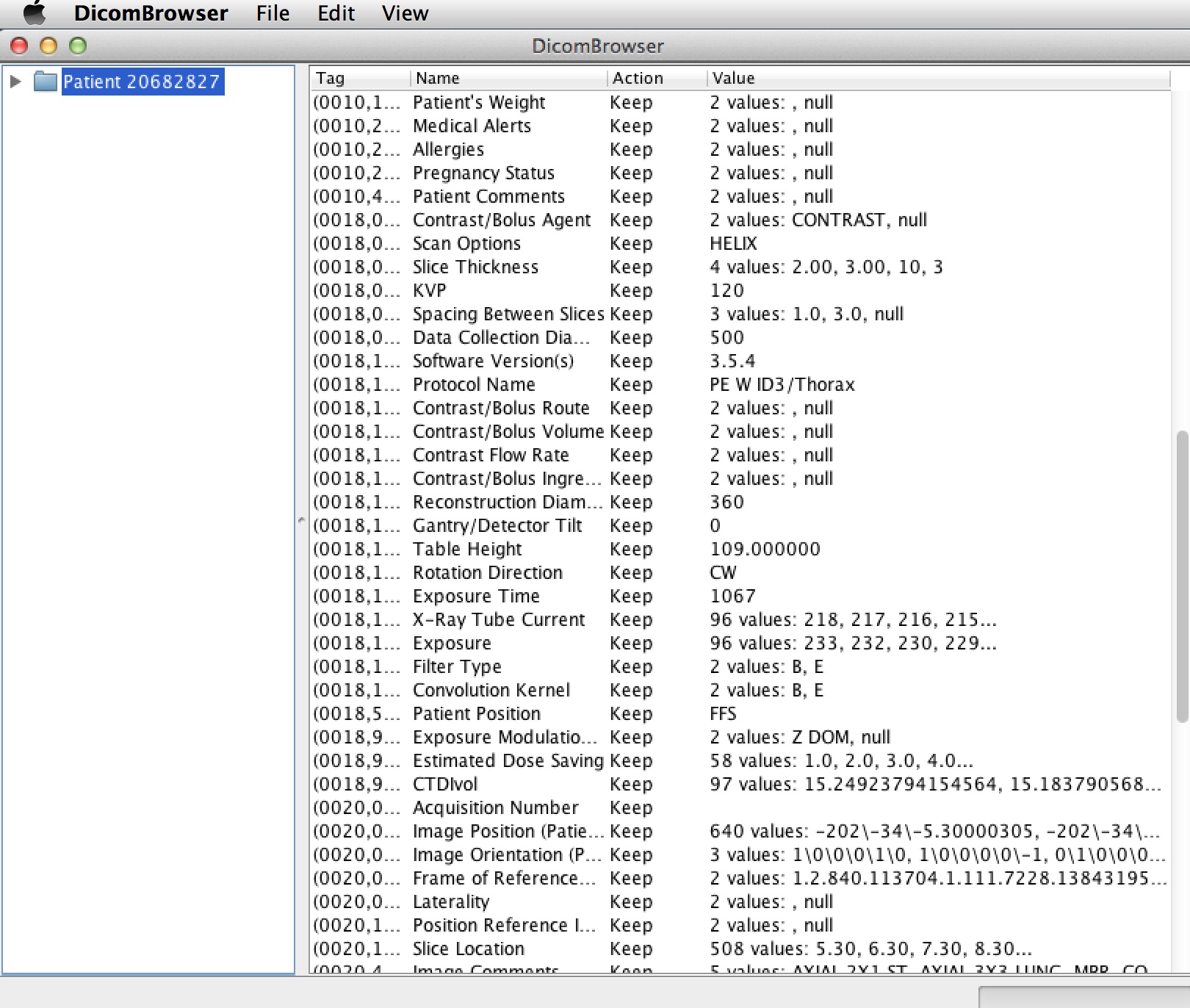Click the Frame of Reference UID value
This screenshot has height=1008, width=1190.
pos(938,878)
